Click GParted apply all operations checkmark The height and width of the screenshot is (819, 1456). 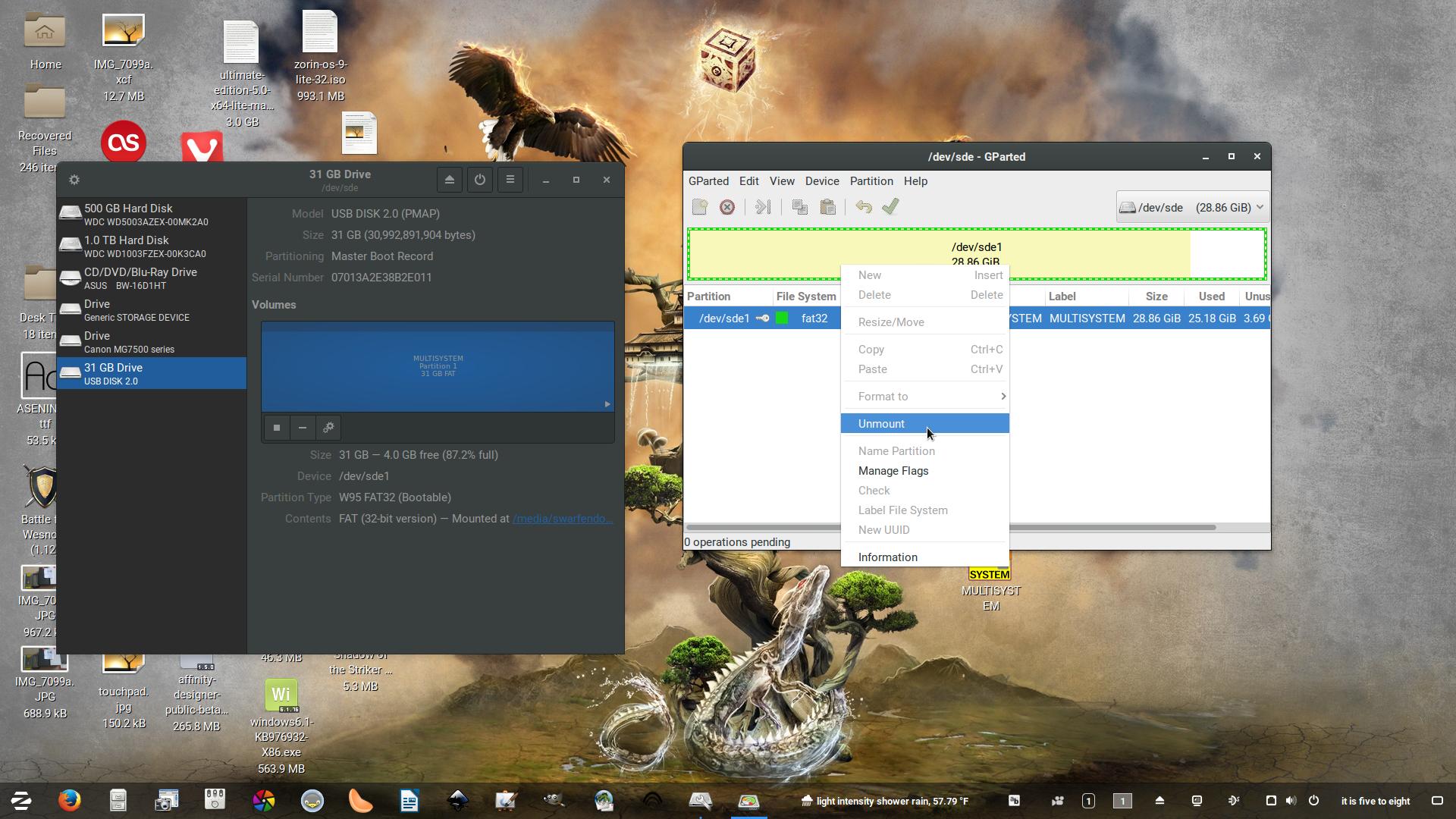[890, 207]
